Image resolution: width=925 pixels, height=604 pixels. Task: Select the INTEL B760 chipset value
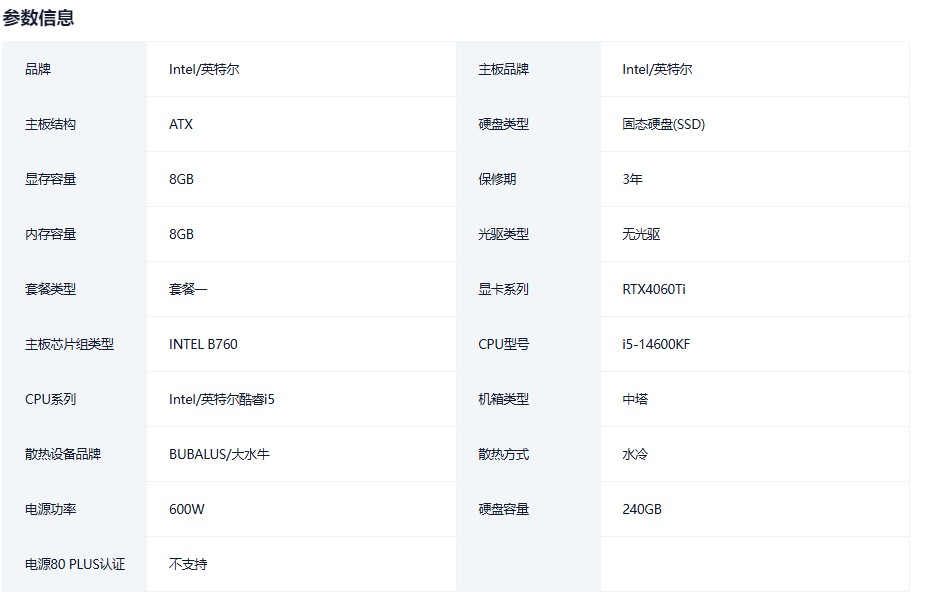pos(203,344)
